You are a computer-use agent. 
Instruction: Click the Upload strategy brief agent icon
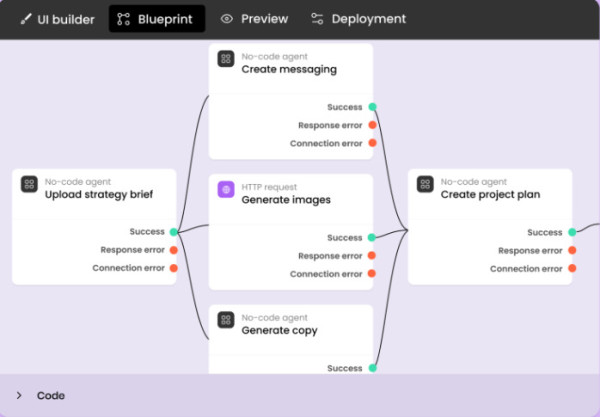tap(29, 188)
